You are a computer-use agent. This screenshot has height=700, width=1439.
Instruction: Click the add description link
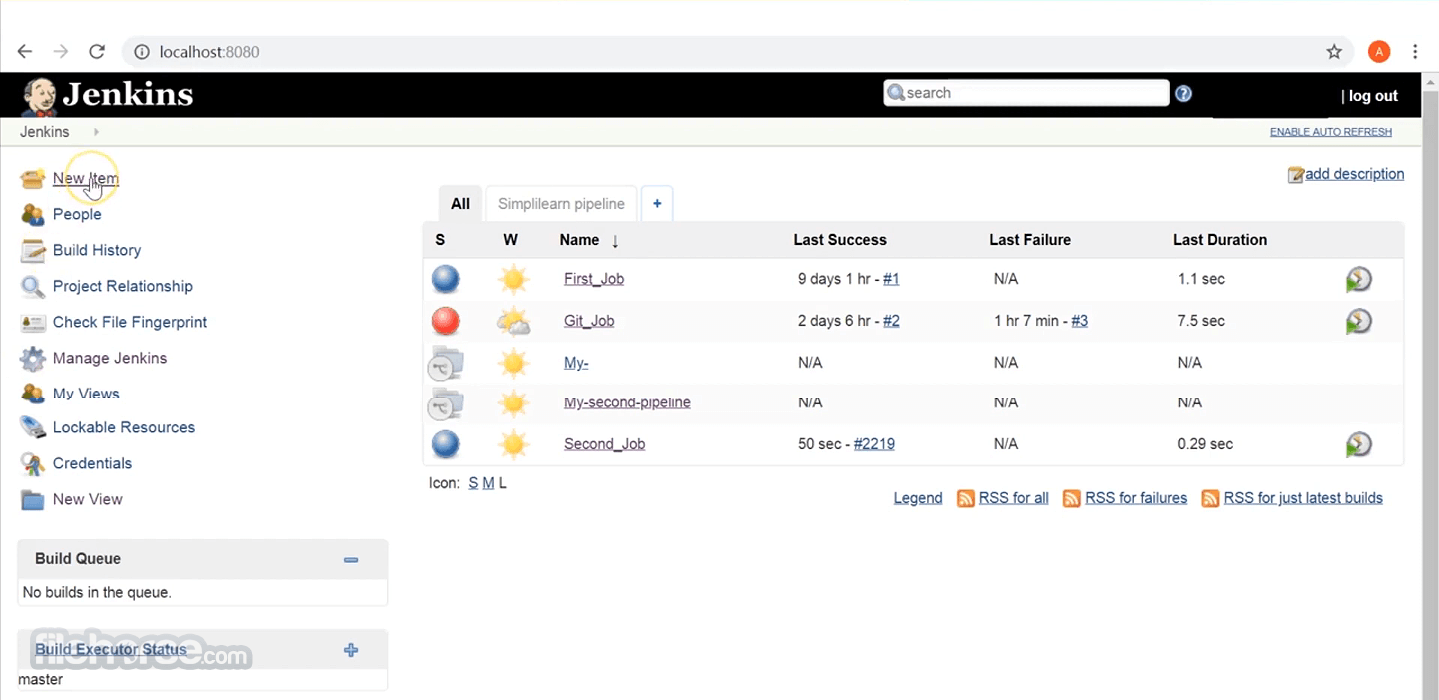pos(1354,174)
